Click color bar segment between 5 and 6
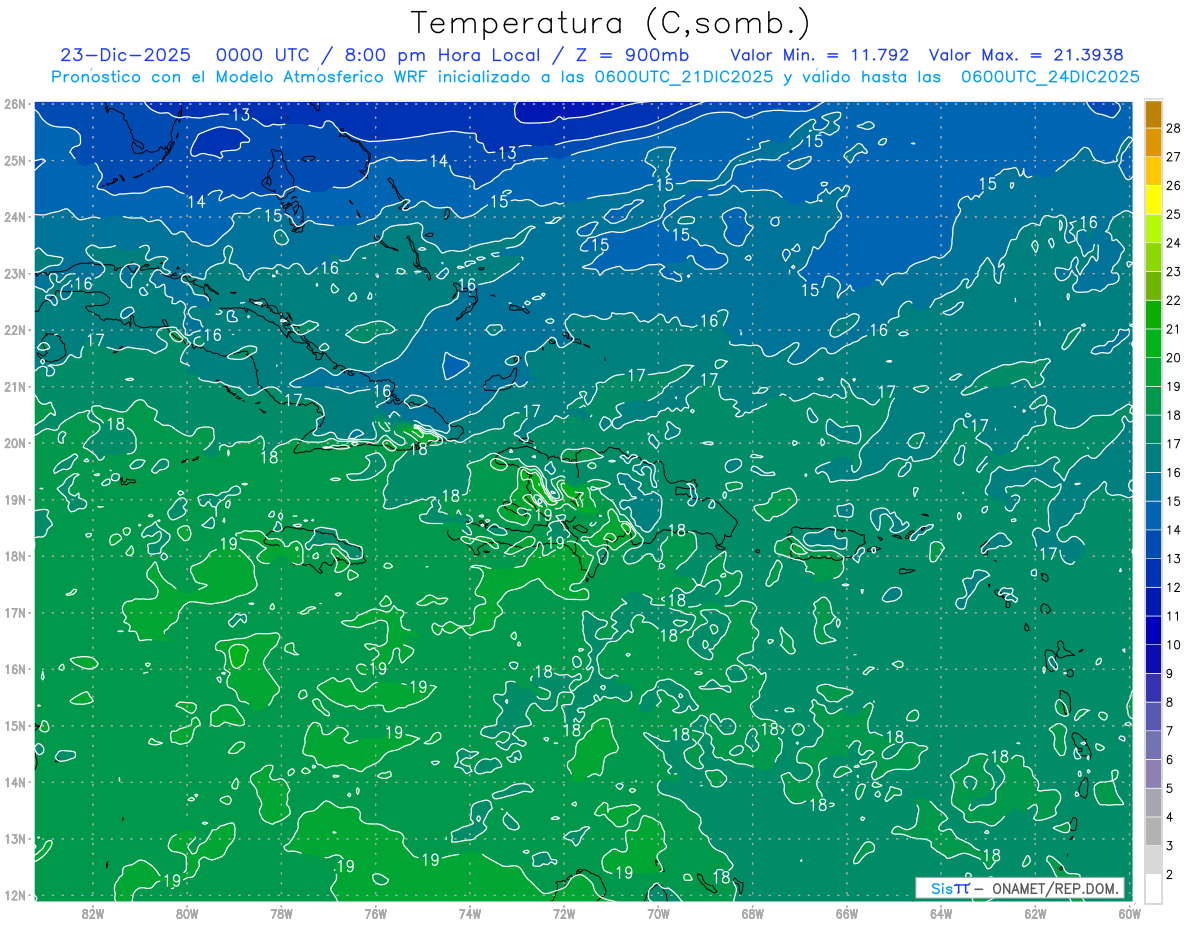 [x=1154, y=774]
